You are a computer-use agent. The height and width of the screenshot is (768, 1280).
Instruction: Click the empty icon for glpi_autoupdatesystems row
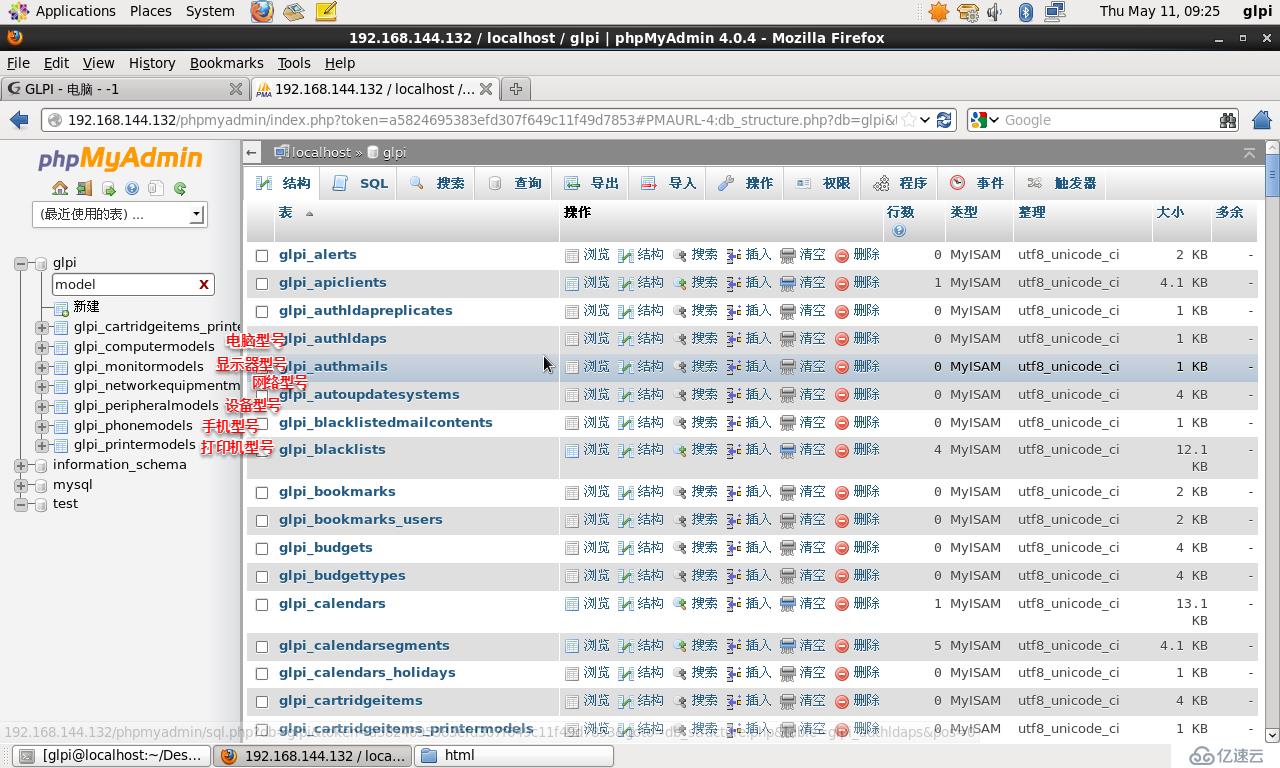(788, 396)
